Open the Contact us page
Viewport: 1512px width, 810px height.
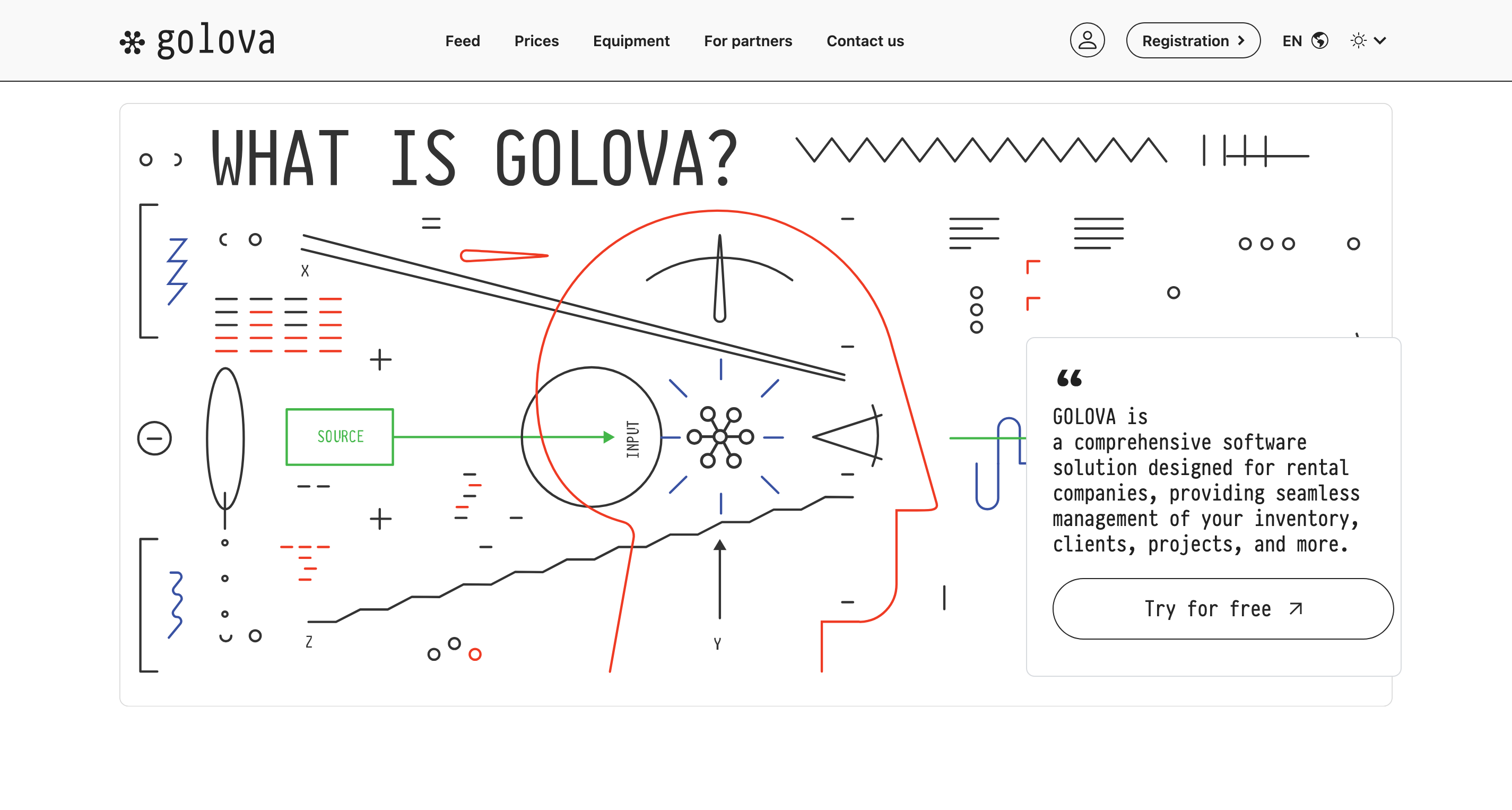click(x=865, y=40)
